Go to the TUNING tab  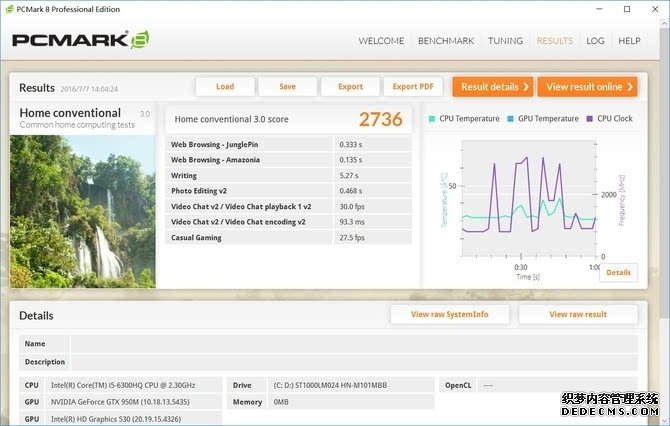pyautogui.click(x=505, y=41)
